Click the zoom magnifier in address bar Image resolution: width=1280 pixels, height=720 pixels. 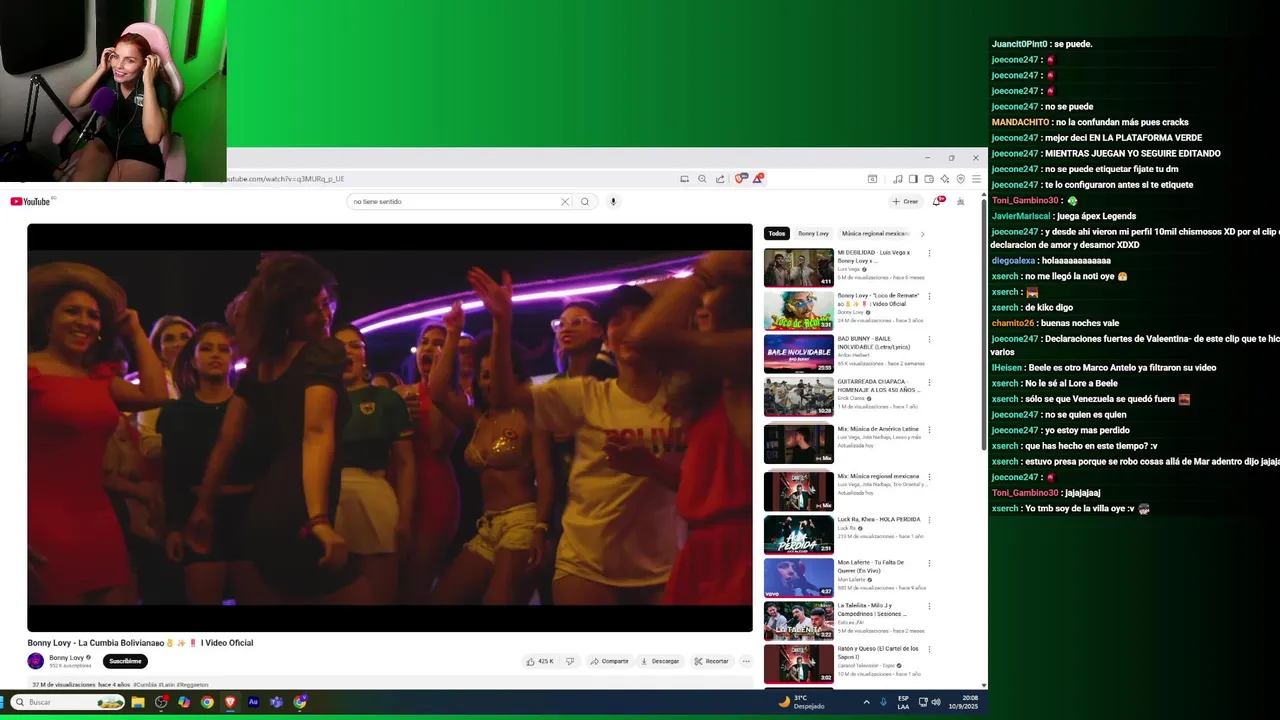702,179
